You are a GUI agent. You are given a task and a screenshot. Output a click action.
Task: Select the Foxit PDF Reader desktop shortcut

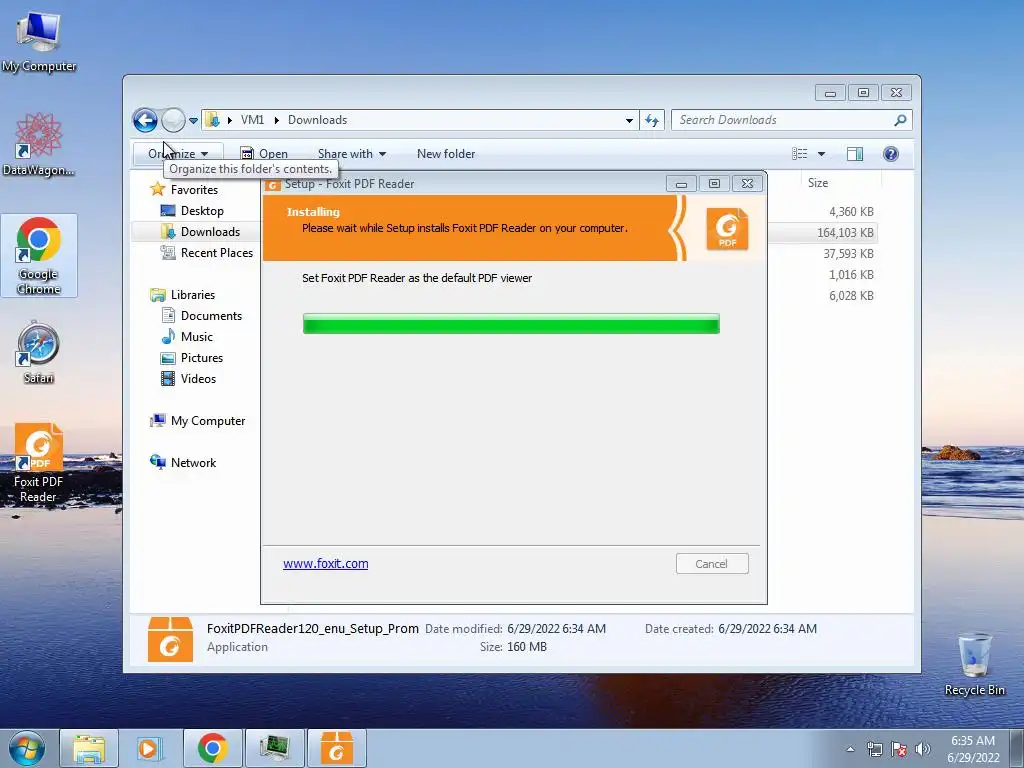click(x=39, y=463)
